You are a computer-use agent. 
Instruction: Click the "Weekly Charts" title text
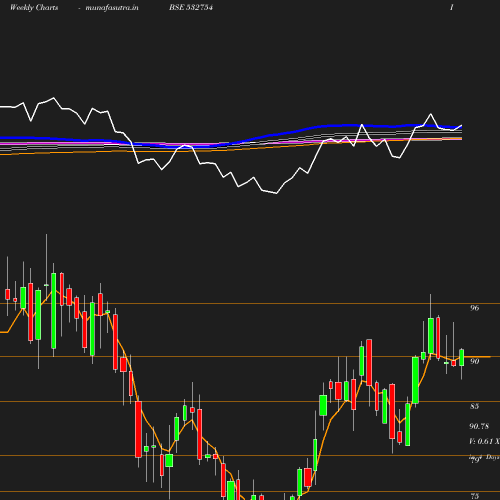coord(34,8)
